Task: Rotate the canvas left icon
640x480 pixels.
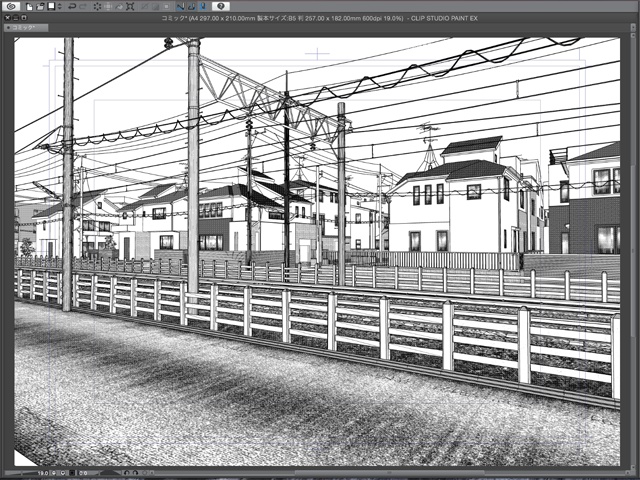Action: click(127, 473)
